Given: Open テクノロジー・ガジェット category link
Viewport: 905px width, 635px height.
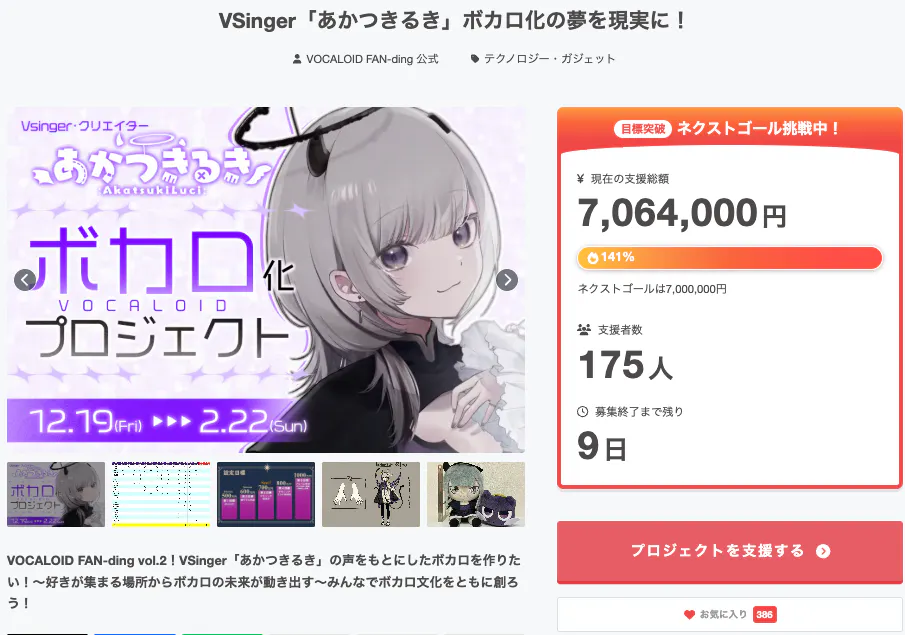Looking at the screenshot, I should click(x=549, y=59).
